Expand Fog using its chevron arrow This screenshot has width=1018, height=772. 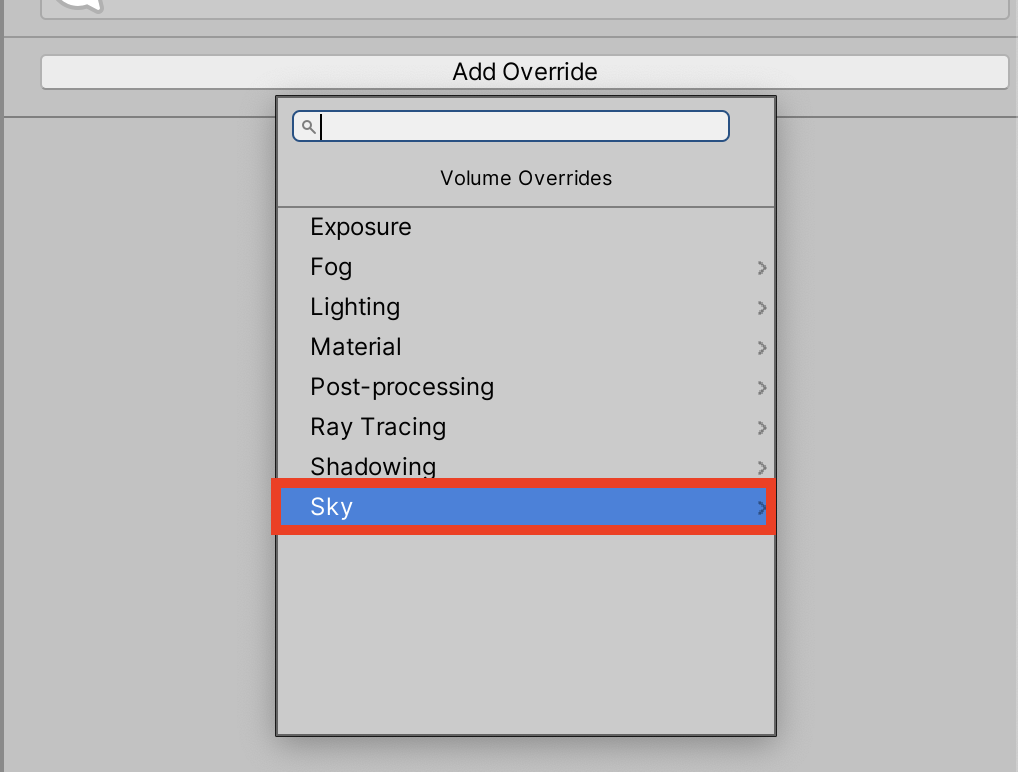(762, 267)
